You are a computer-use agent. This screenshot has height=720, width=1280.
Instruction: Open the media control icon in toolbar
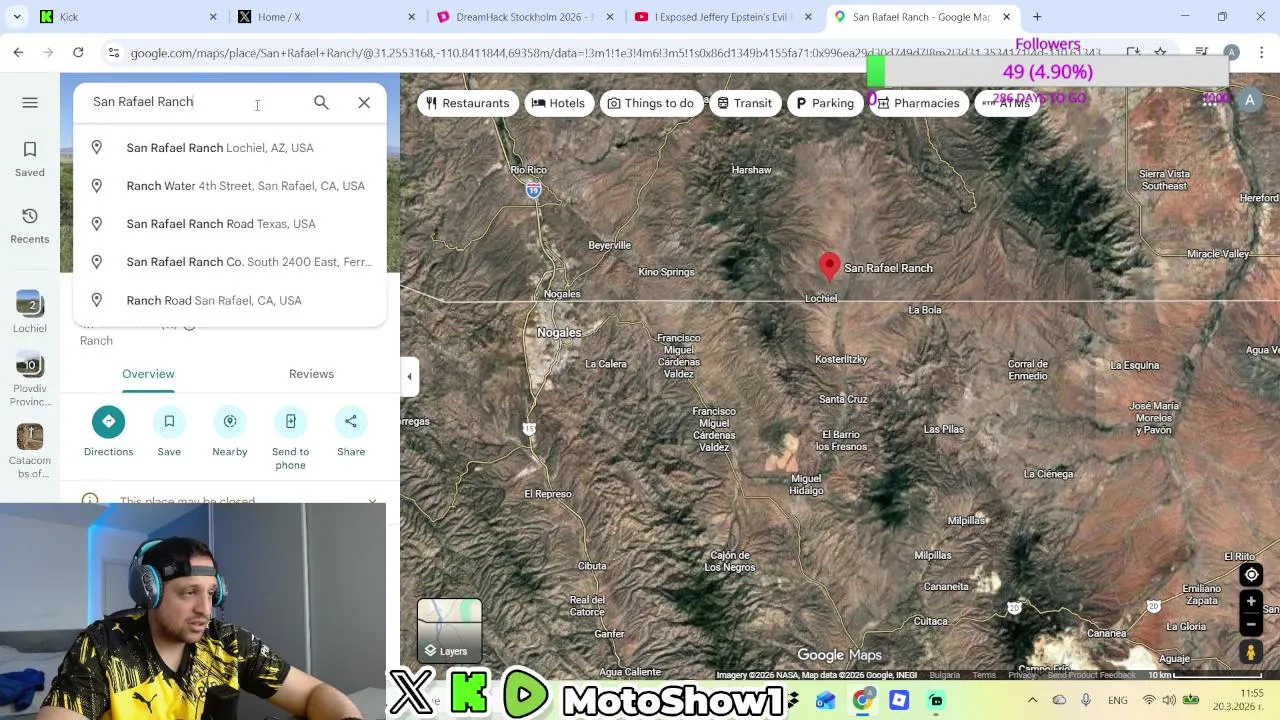(1202, 52)
